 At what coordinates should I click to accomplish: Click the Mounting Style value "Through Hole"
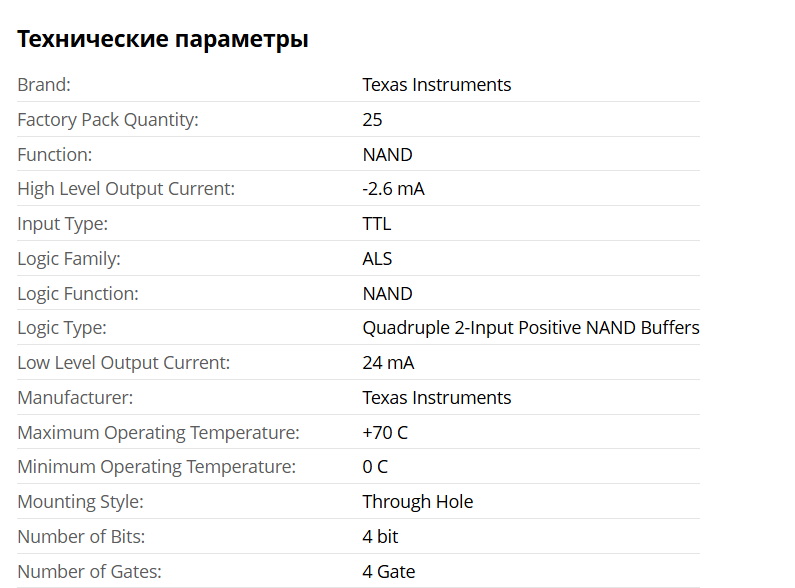417,502
